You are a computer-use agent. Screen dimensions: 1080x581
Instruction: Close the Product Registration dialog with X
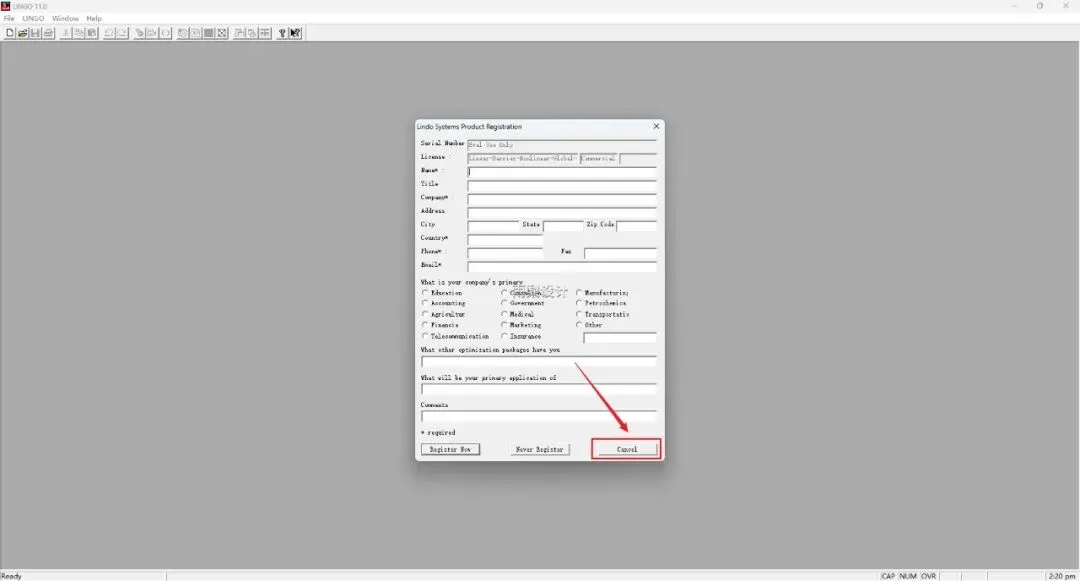[656, 126]
